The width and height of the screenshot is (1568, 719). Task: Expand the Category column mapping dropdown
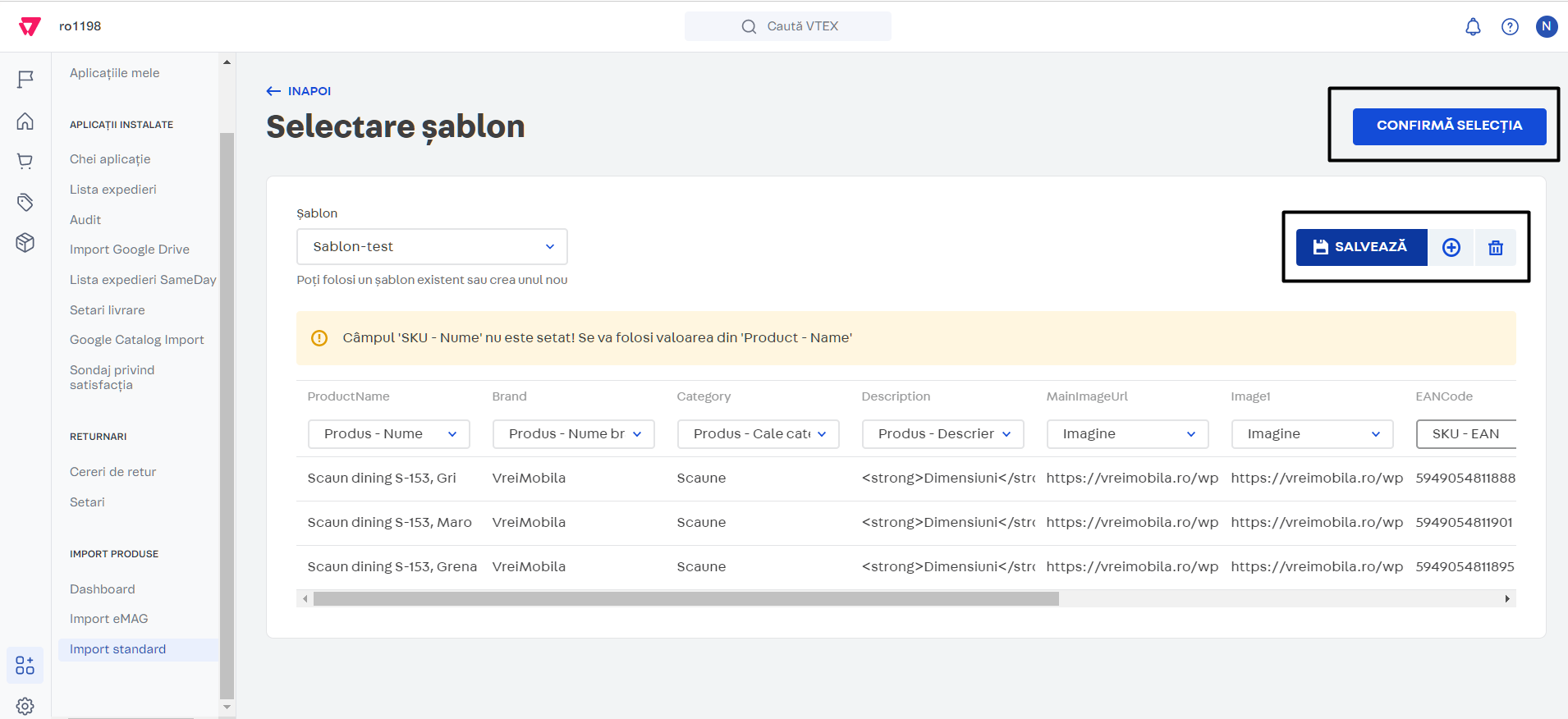pyautogui.click(x=758, y=434)
